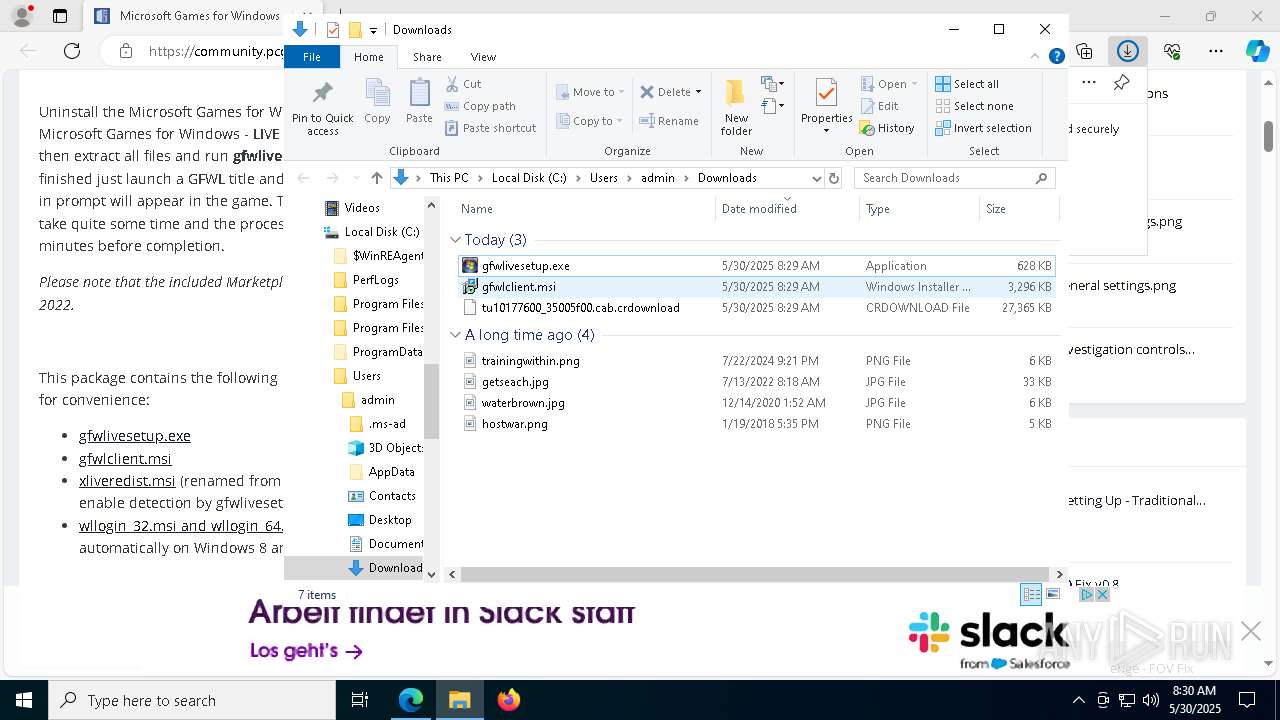Open recent locations dropdown in navigation
This screenshot has width=1280, height=720.
click(x=354, y=178)
